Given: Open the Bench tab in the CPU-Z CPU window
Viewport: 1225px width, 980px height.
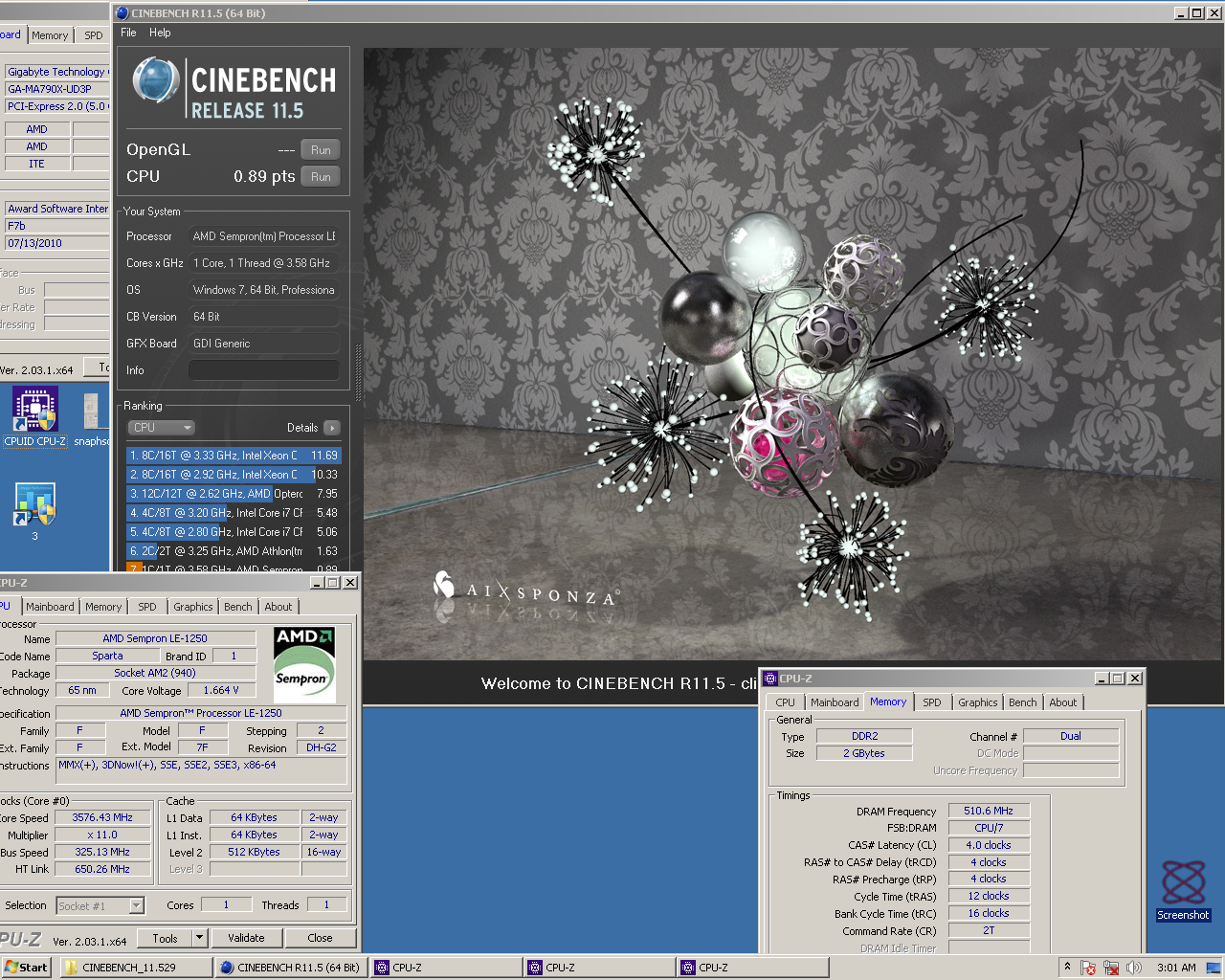Looking at the screenshot, I should click(238, 607).
